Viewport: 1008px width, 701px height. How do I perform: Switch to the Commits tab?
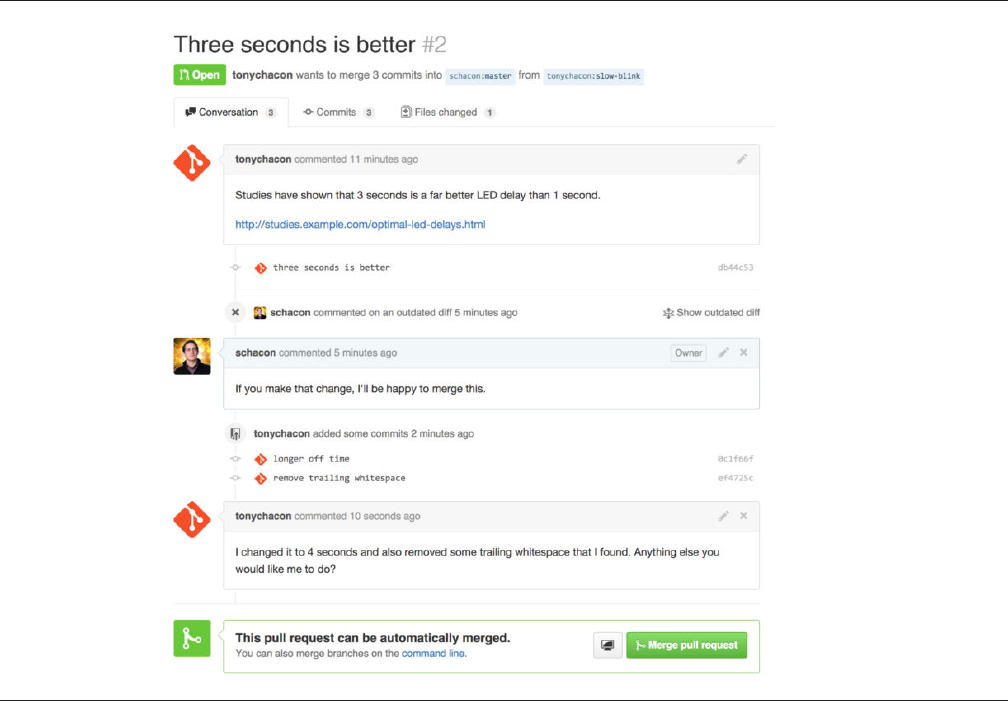click(337, 112)
